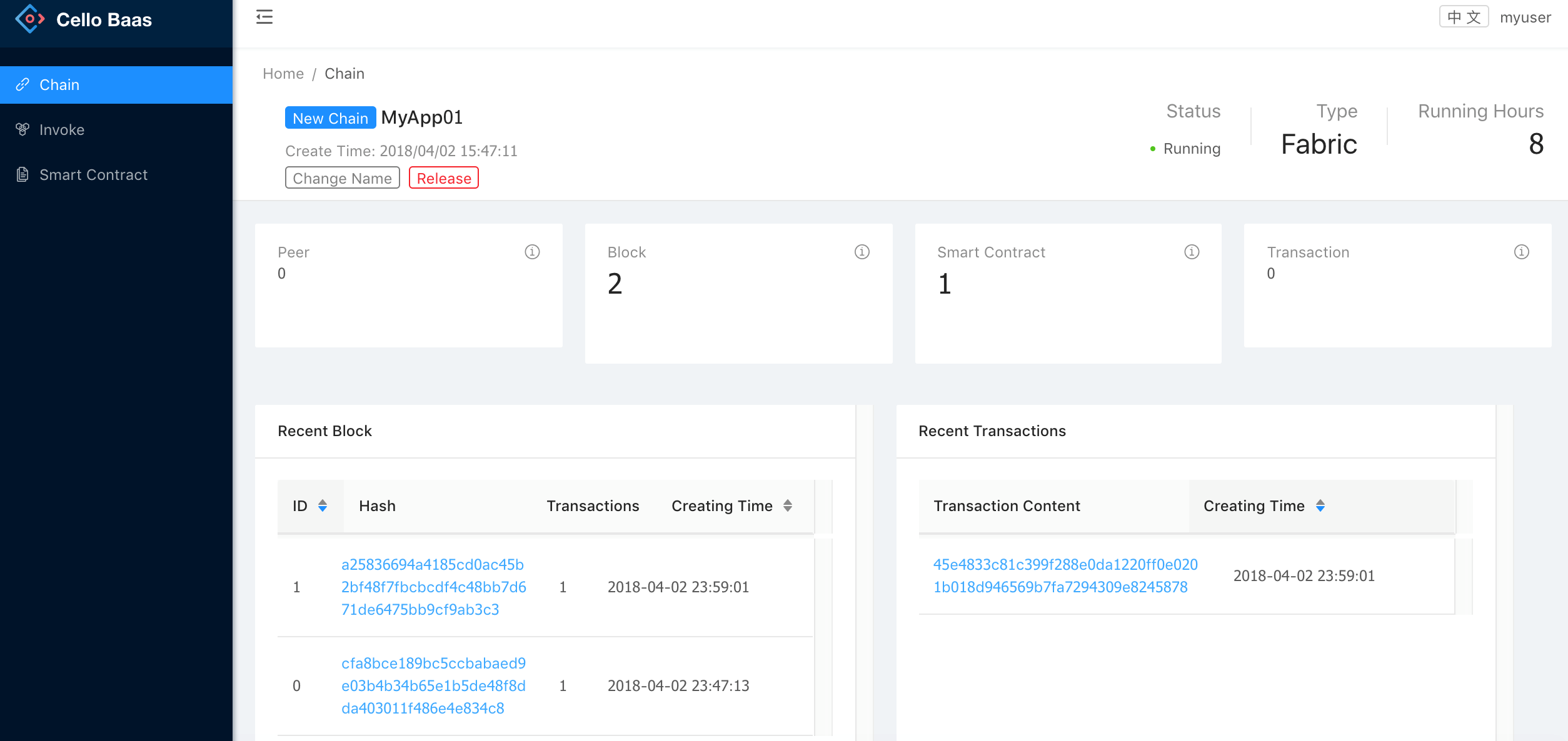Click the Peer card label
The width and height of the screenshot is (1568, 741).
[293, 252]
